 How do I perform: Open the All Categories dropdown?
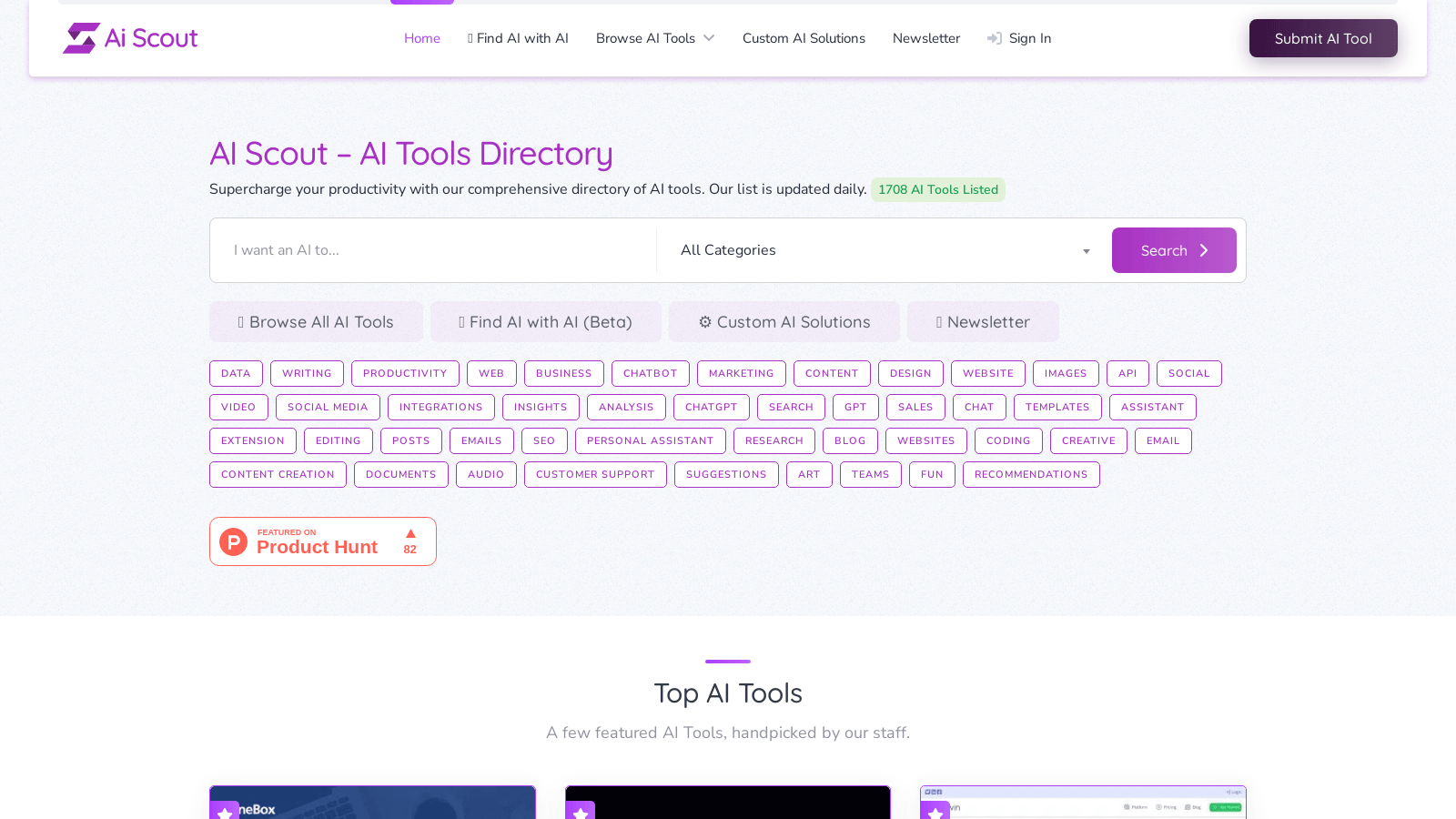[x=883, y=250]
